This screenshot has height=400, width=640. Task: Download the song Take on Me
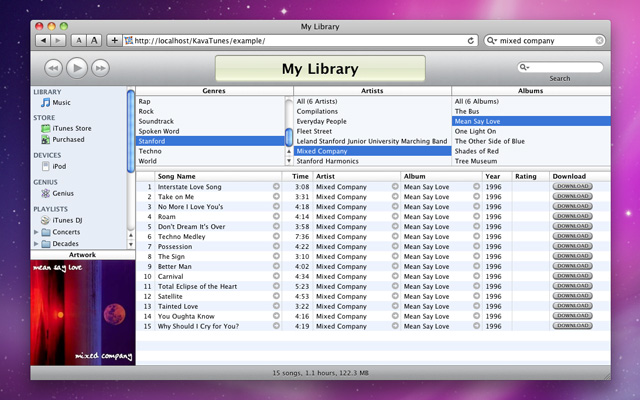(x=572, y=196)
